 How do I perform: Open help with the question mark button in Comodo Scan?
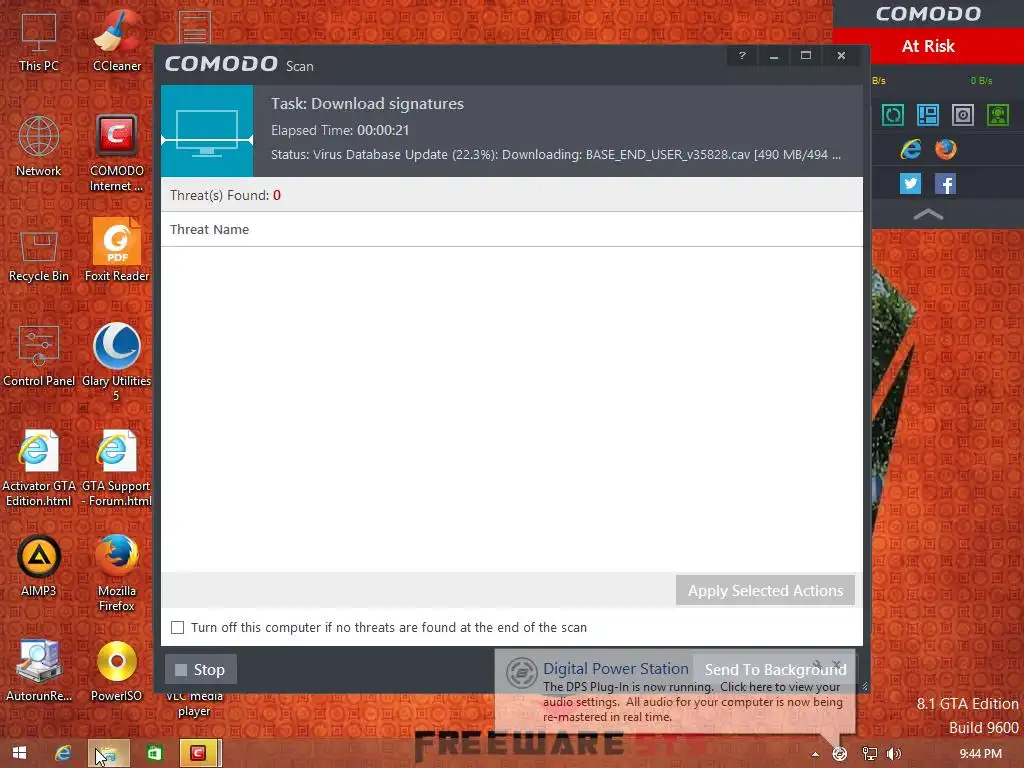point(742,56)
